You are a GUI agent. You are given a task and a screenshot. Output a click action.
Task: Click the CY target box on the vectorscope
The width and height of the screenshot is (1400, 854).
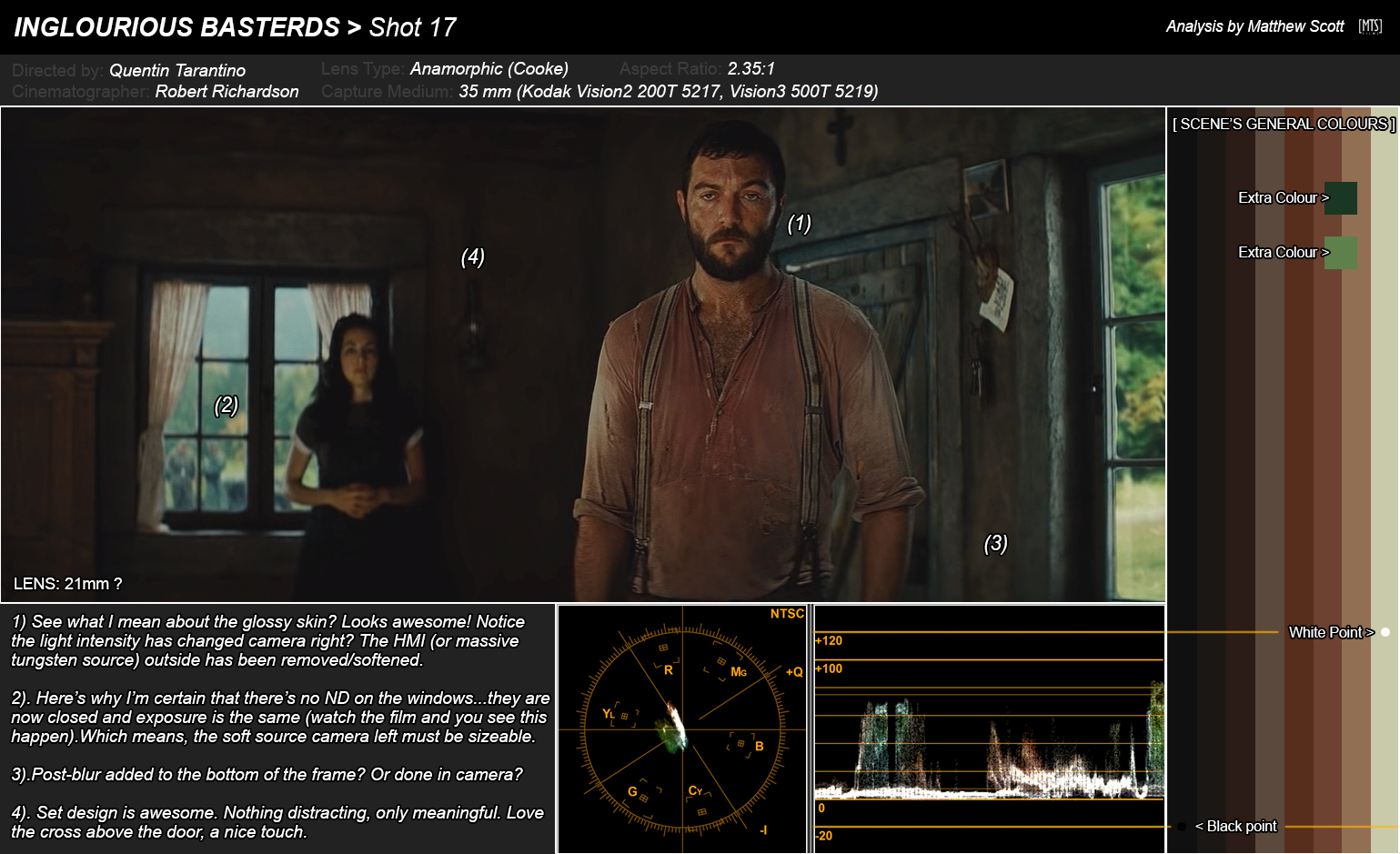[x=701, y=811]
